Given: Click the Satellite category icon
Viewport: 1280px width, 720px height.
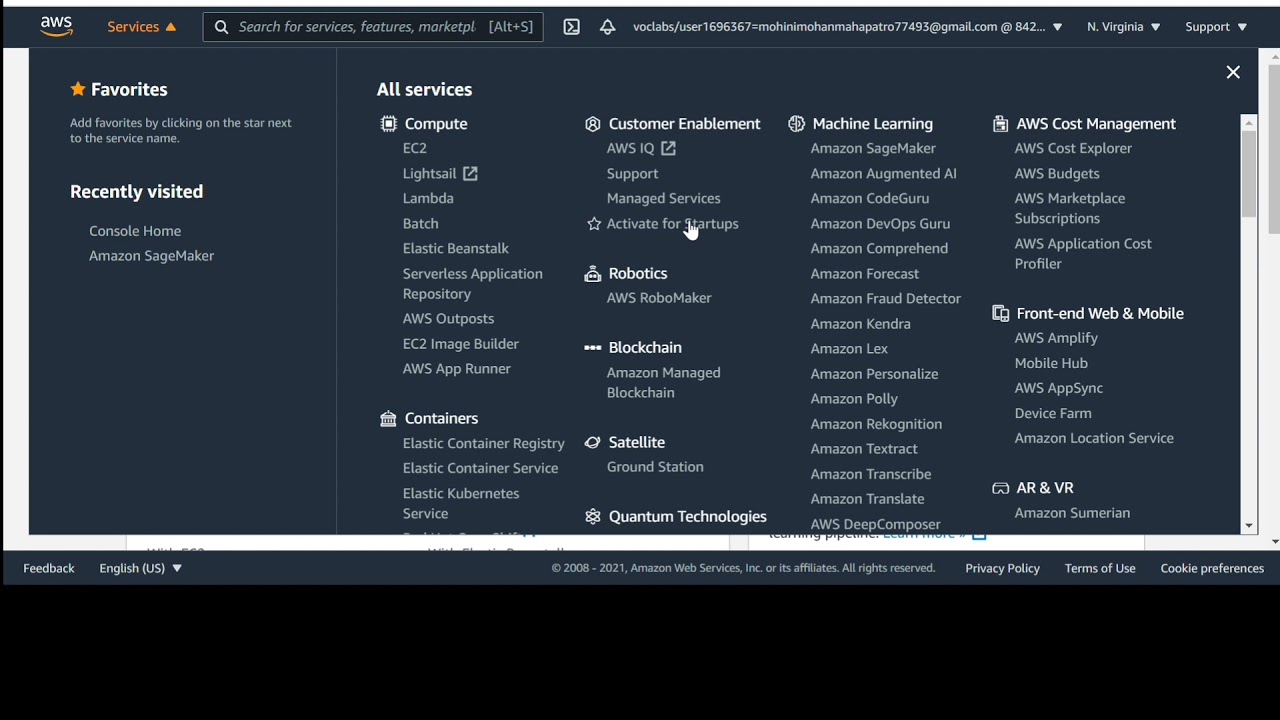Looking at the screenshot, I should click(x=592, y=442).
